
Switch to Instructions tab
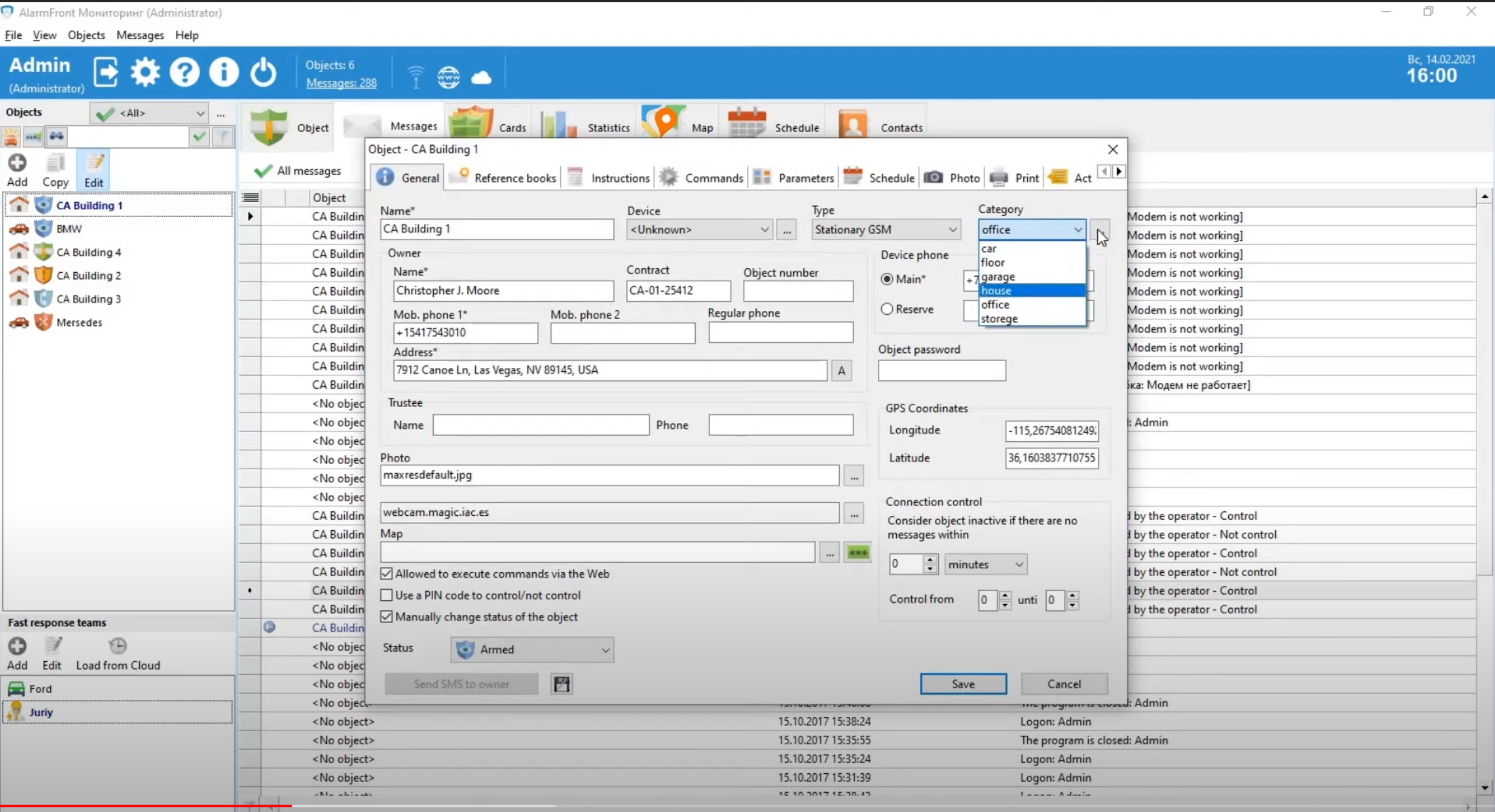609,178
